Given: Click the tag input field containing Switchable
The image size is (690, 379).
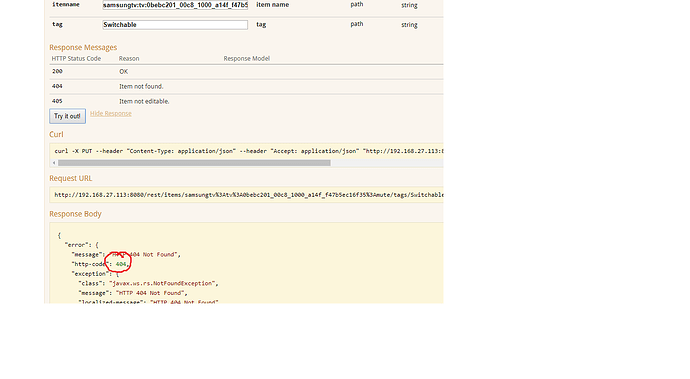Looking at the screenshot, I should tap(175, 25).
